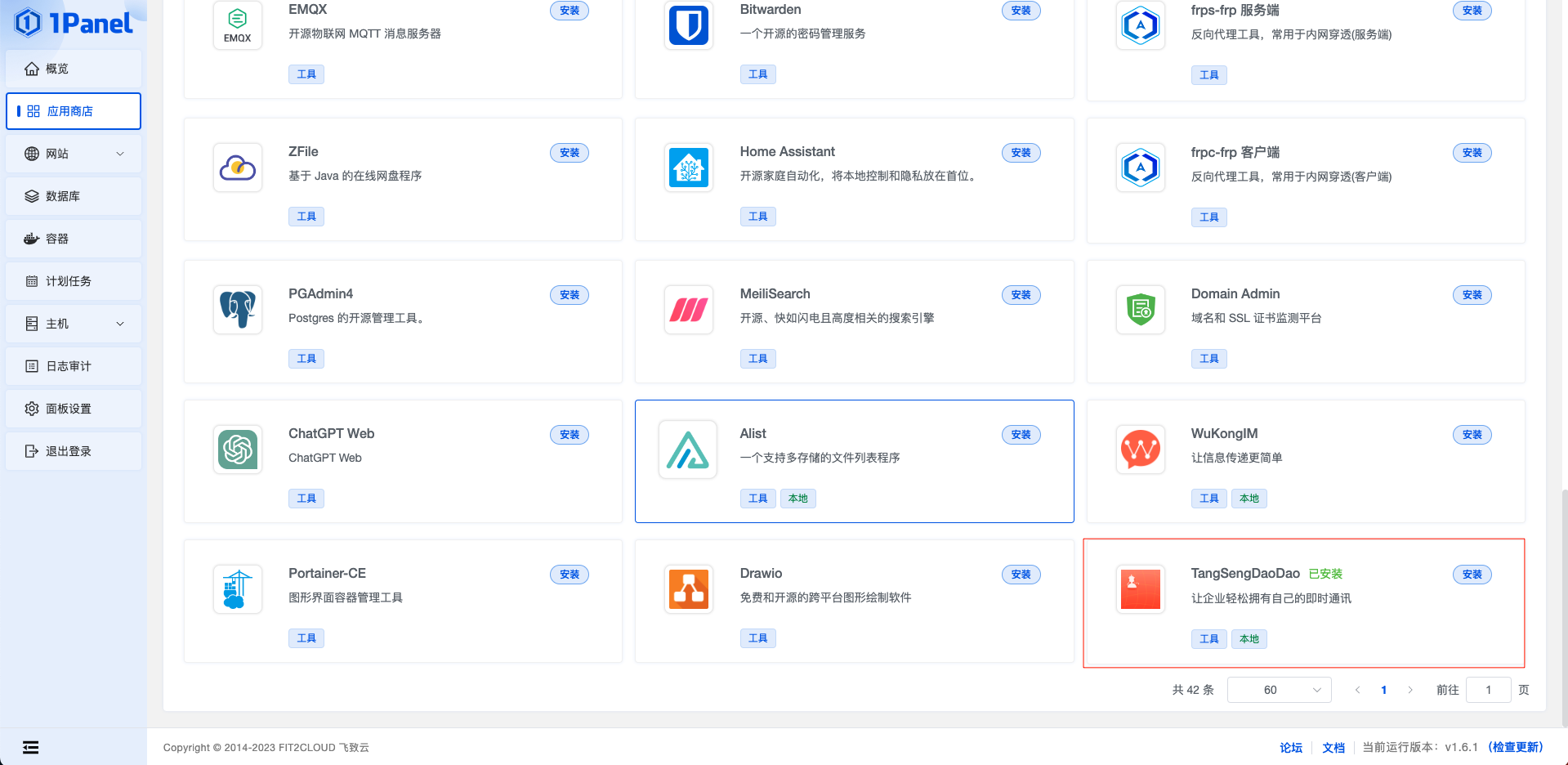
Task: Collapse sidebar using bottom-left menu icon
Action: pos(30,747)
